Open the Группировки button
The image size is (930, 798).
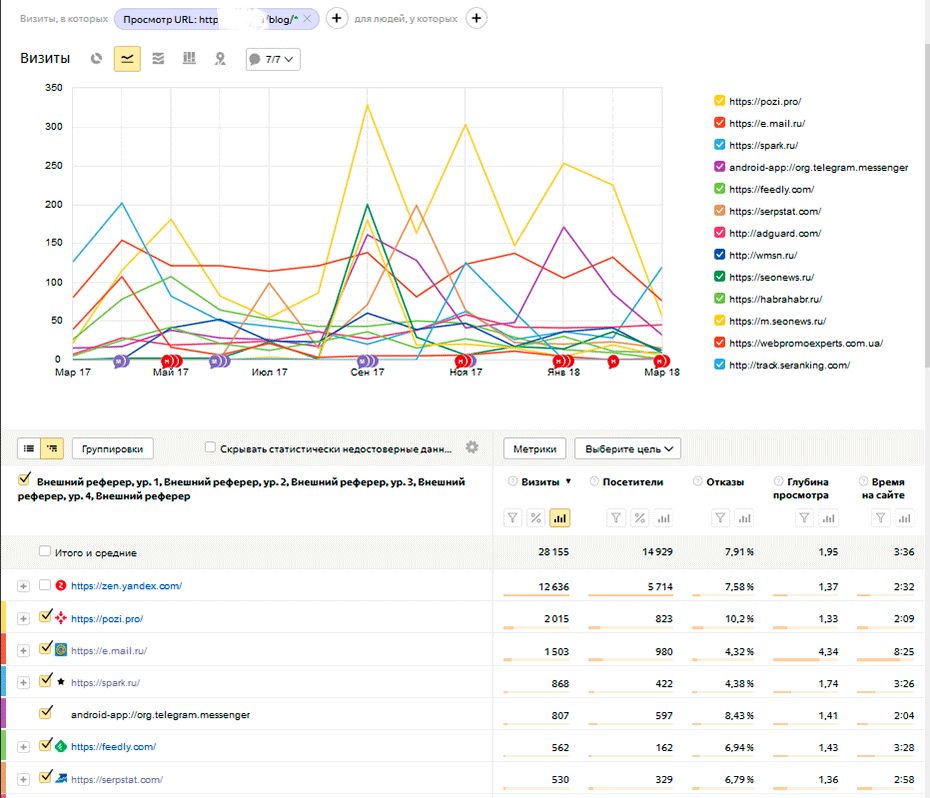point(112,449)
